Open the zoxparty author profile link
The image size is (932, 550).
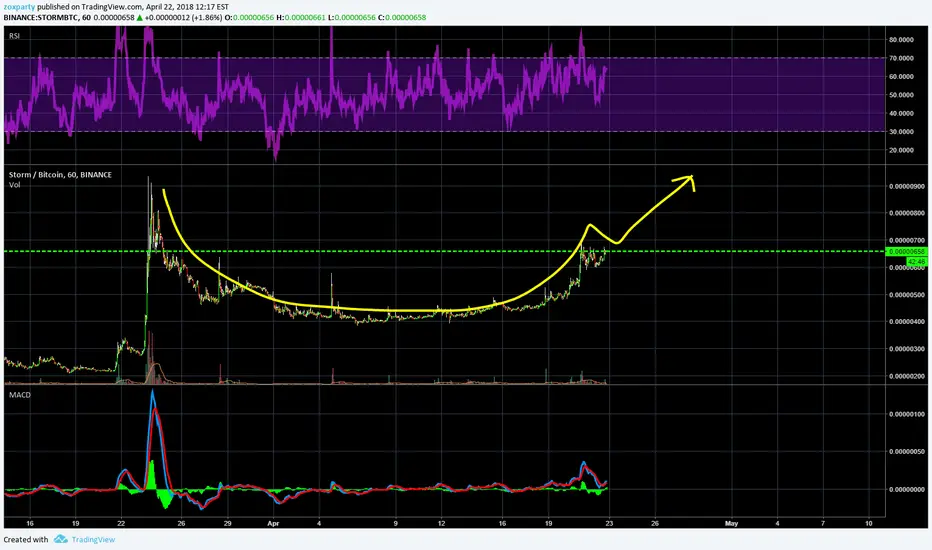19,7
